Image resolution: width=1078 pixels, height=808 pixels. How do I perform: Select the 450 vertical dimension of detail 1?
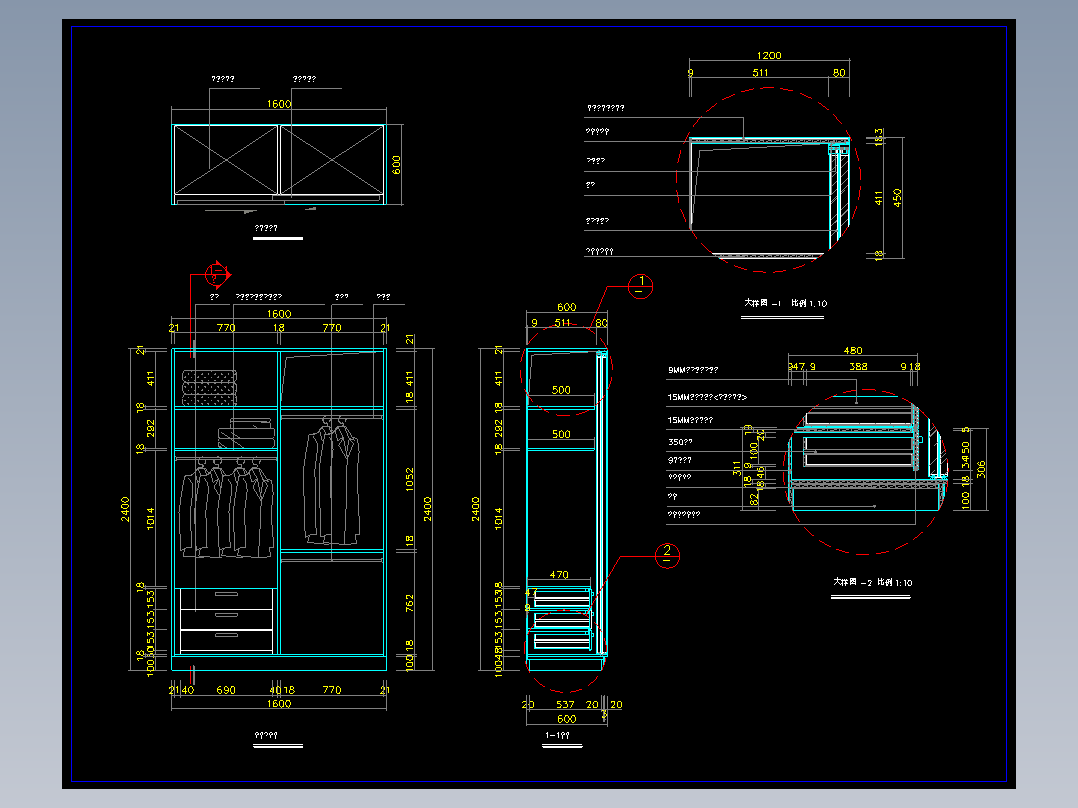click(x=897, y=198)
